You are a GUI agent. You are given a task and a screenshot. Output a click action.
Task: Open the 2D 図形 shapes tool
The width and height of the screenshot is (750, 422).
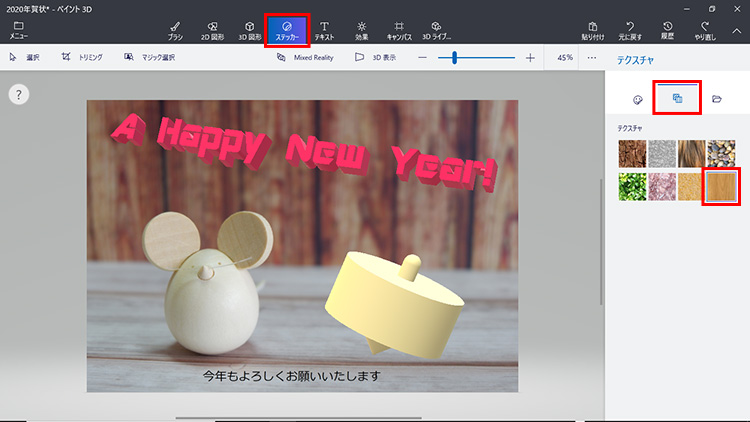pos(212,28)
